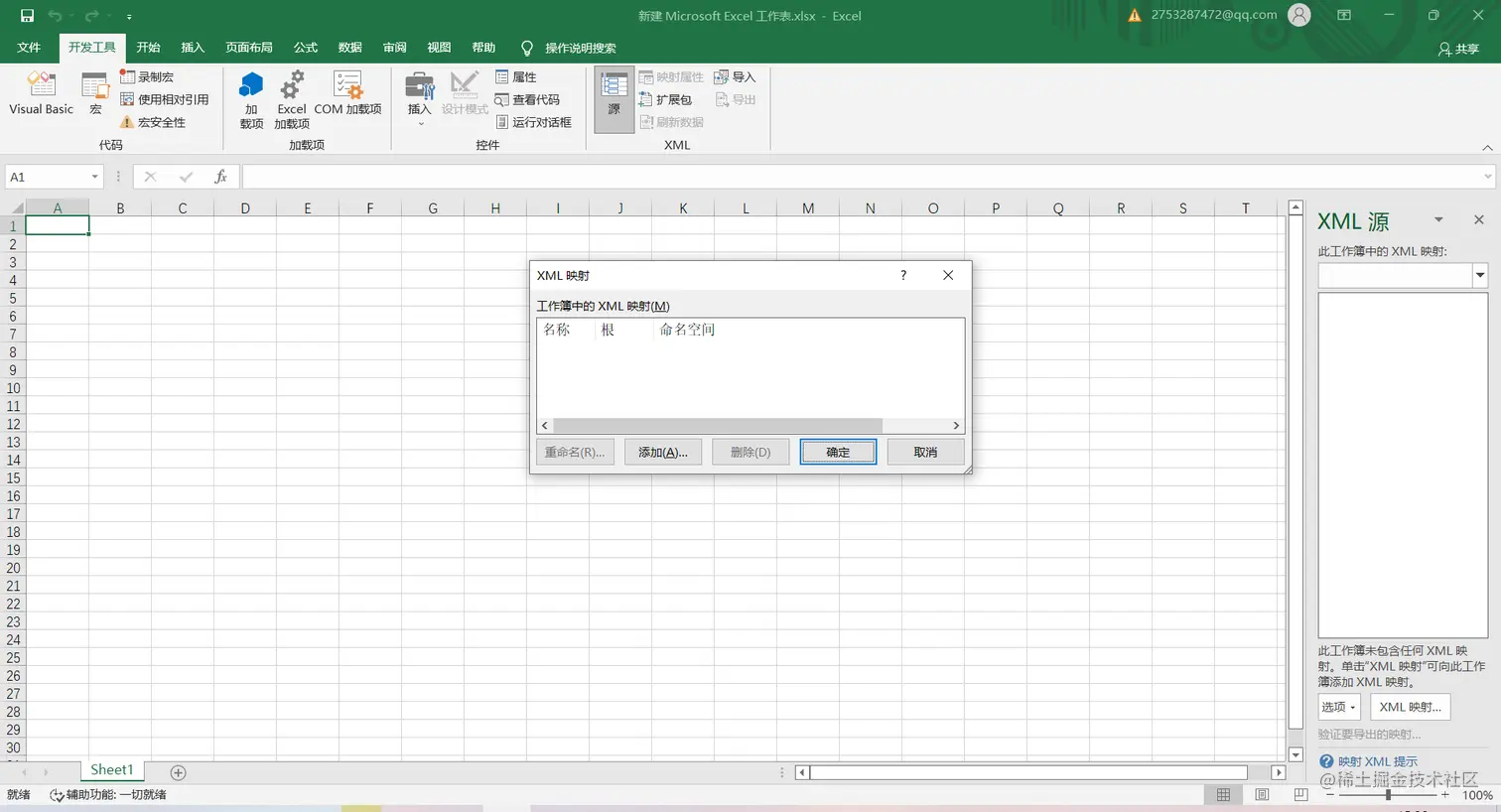Image resolution: width=1501 pixels, height=812 pixels.
Task: Click the 导出 XML export button
Action: tap(736, 99)
